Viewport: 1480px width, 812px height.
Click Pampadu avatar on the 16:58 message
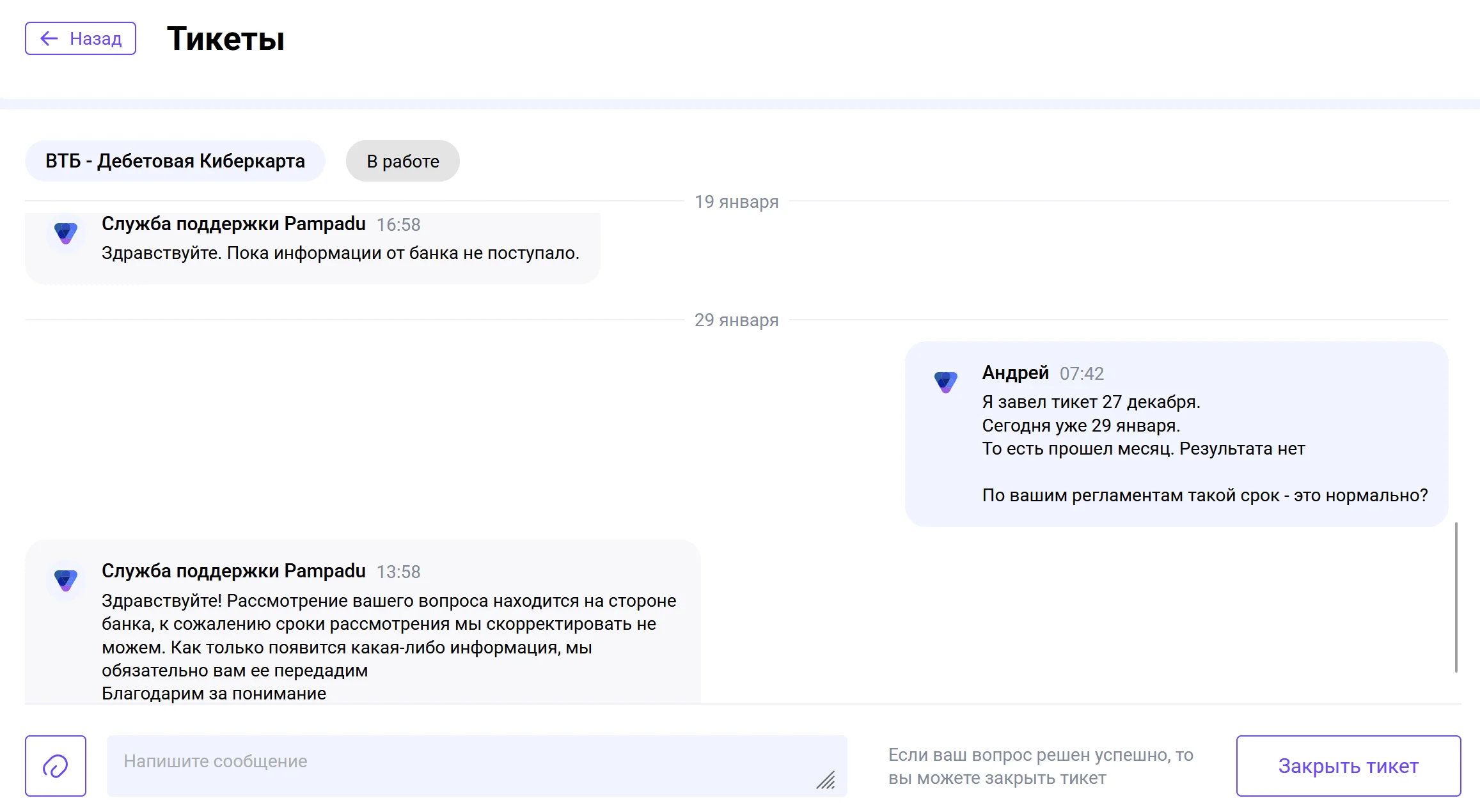click(x=65, y=233)
